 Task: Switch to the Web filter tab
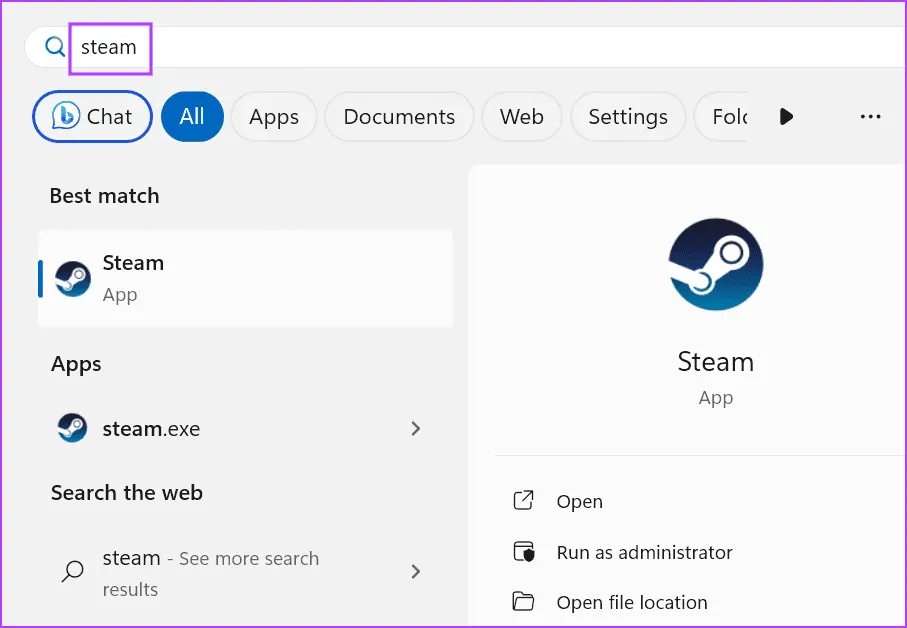521,117
